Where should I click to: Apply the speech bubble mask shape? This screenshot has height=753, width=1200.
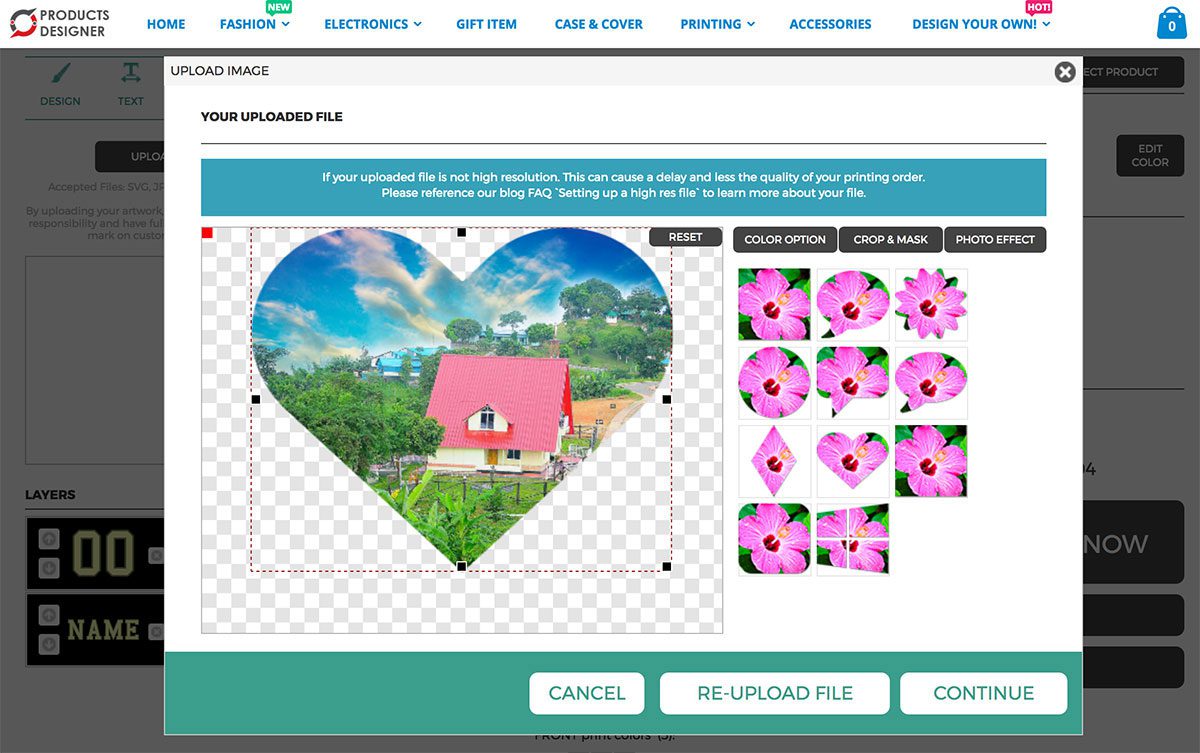coord(853,305)
